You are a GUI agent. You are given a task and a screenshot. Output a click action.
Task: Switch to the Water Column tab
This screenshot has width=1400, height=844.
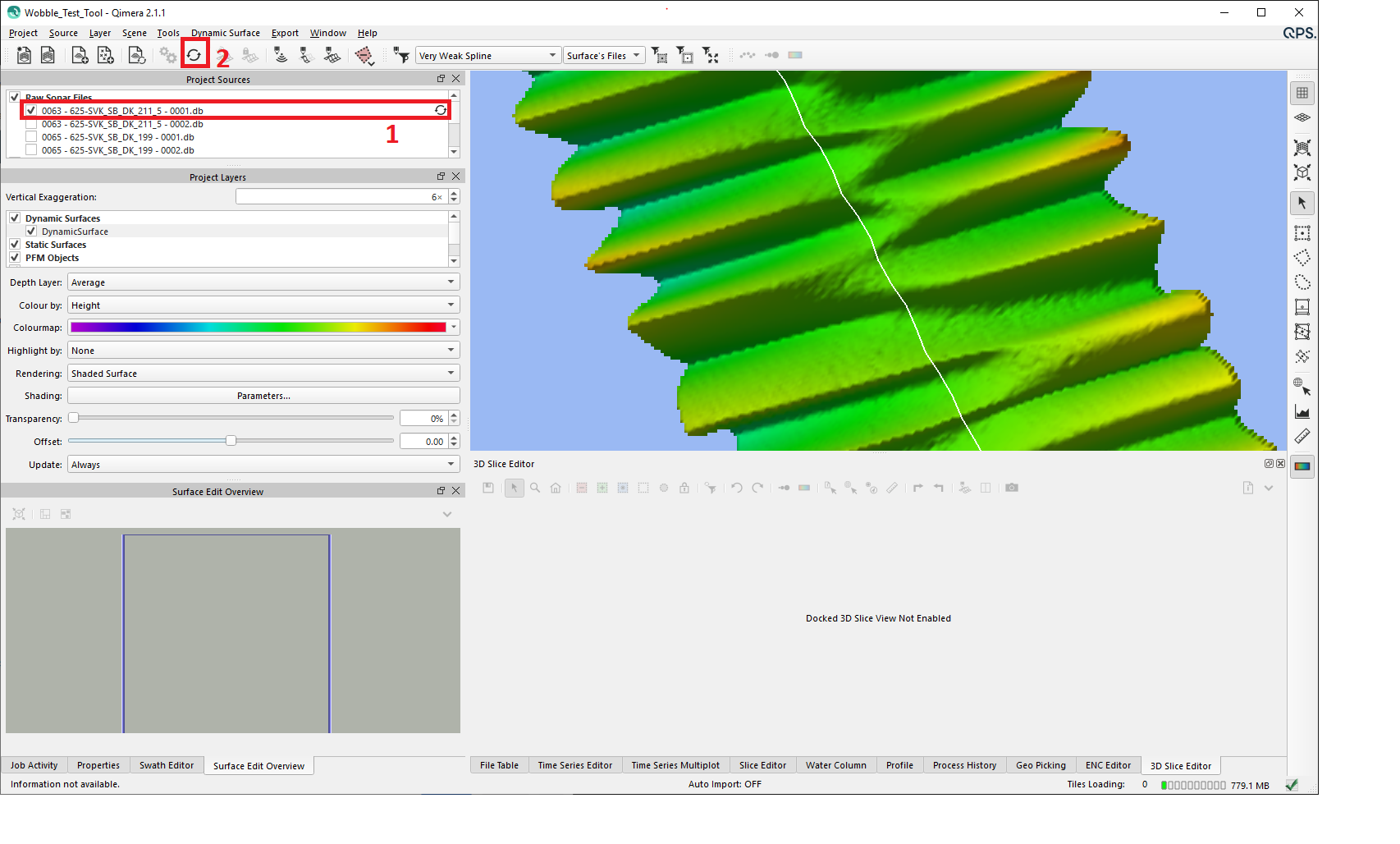coord(835,764)
